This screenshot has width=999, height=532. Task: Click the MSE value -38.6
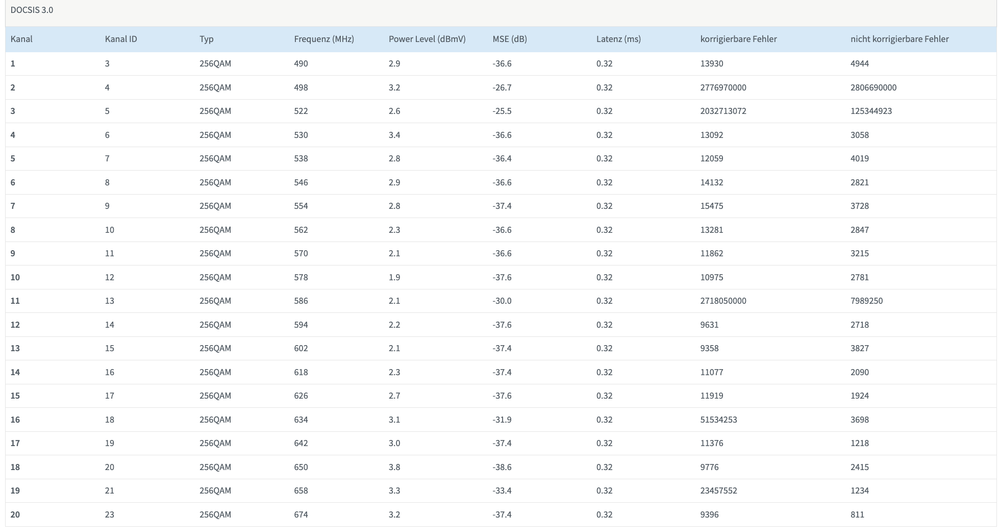tap(502, 467)
